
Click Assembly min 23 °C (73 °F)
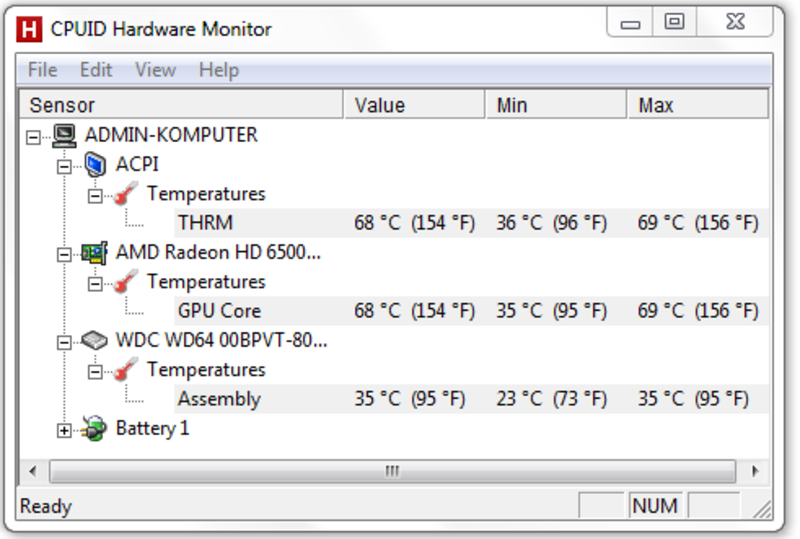[x=552, y=399]
